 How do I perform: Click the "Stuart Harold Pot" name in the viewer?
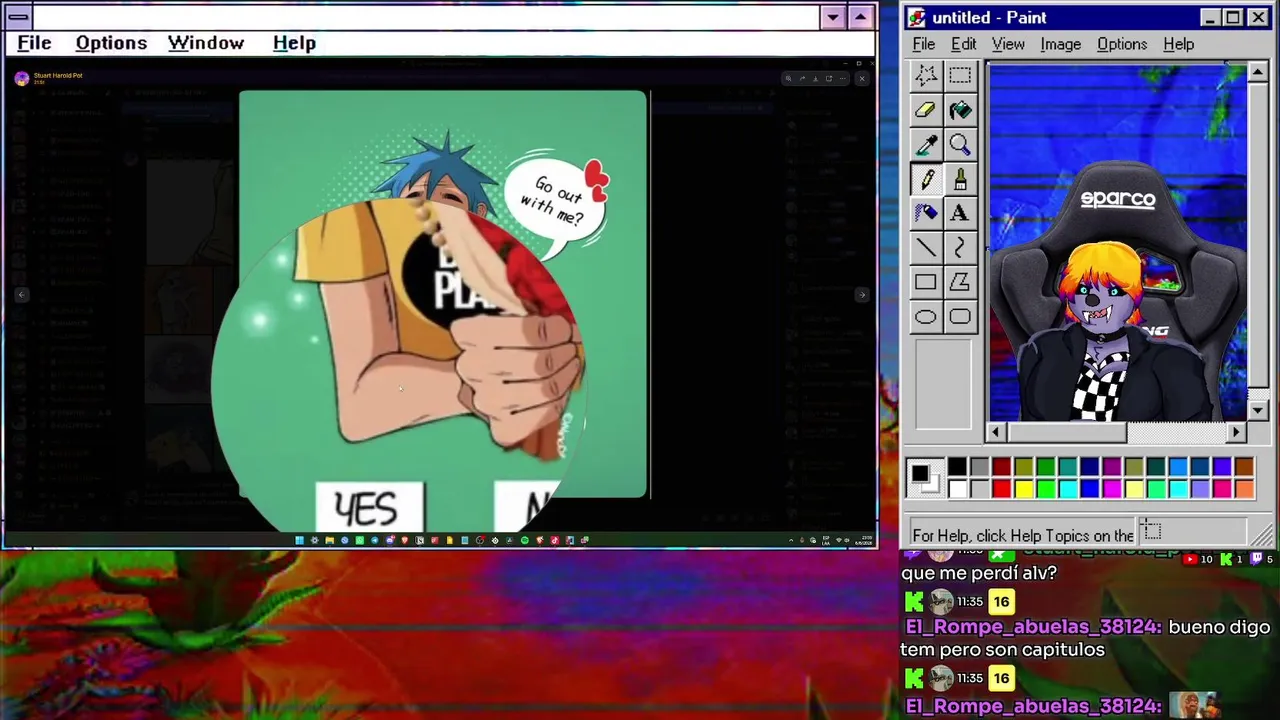click(58, 75)
